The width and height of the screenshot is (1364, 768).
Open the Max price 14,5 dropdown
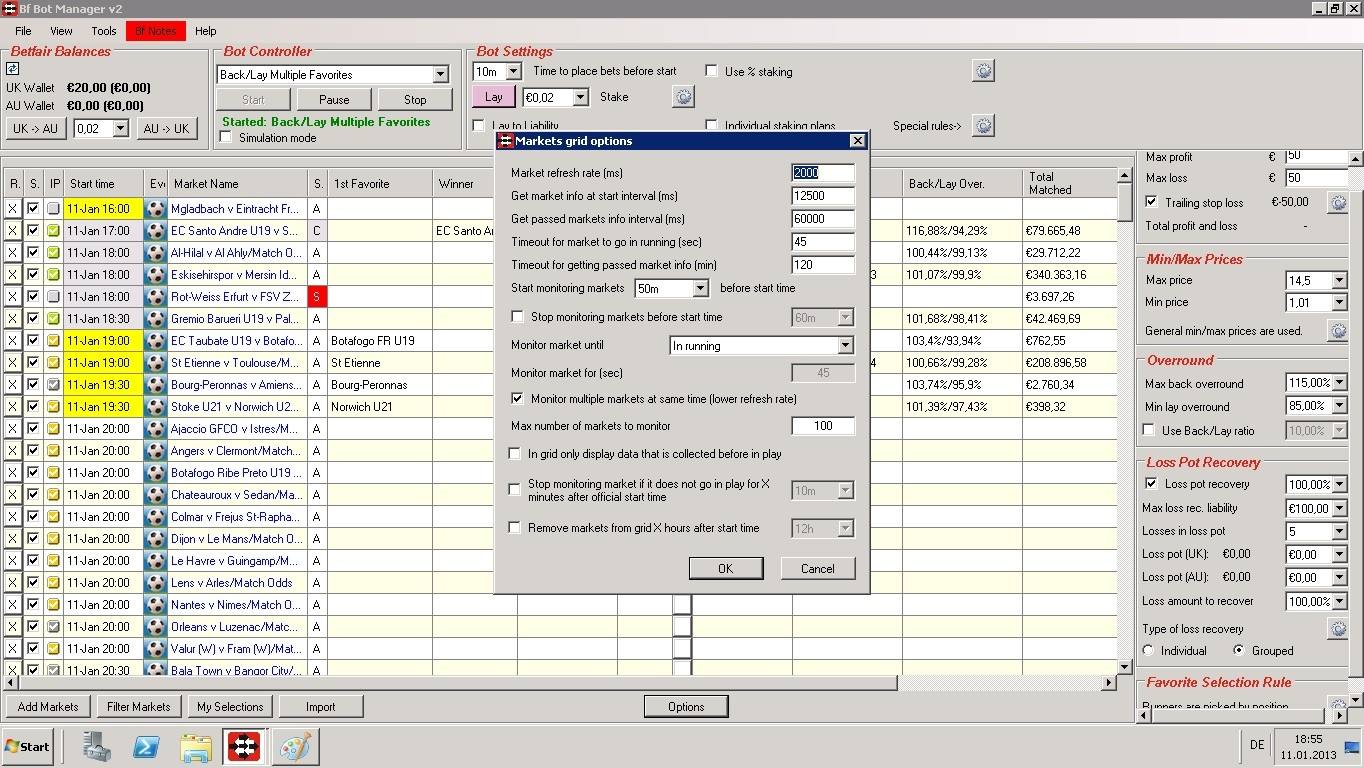click(1339, 280)
